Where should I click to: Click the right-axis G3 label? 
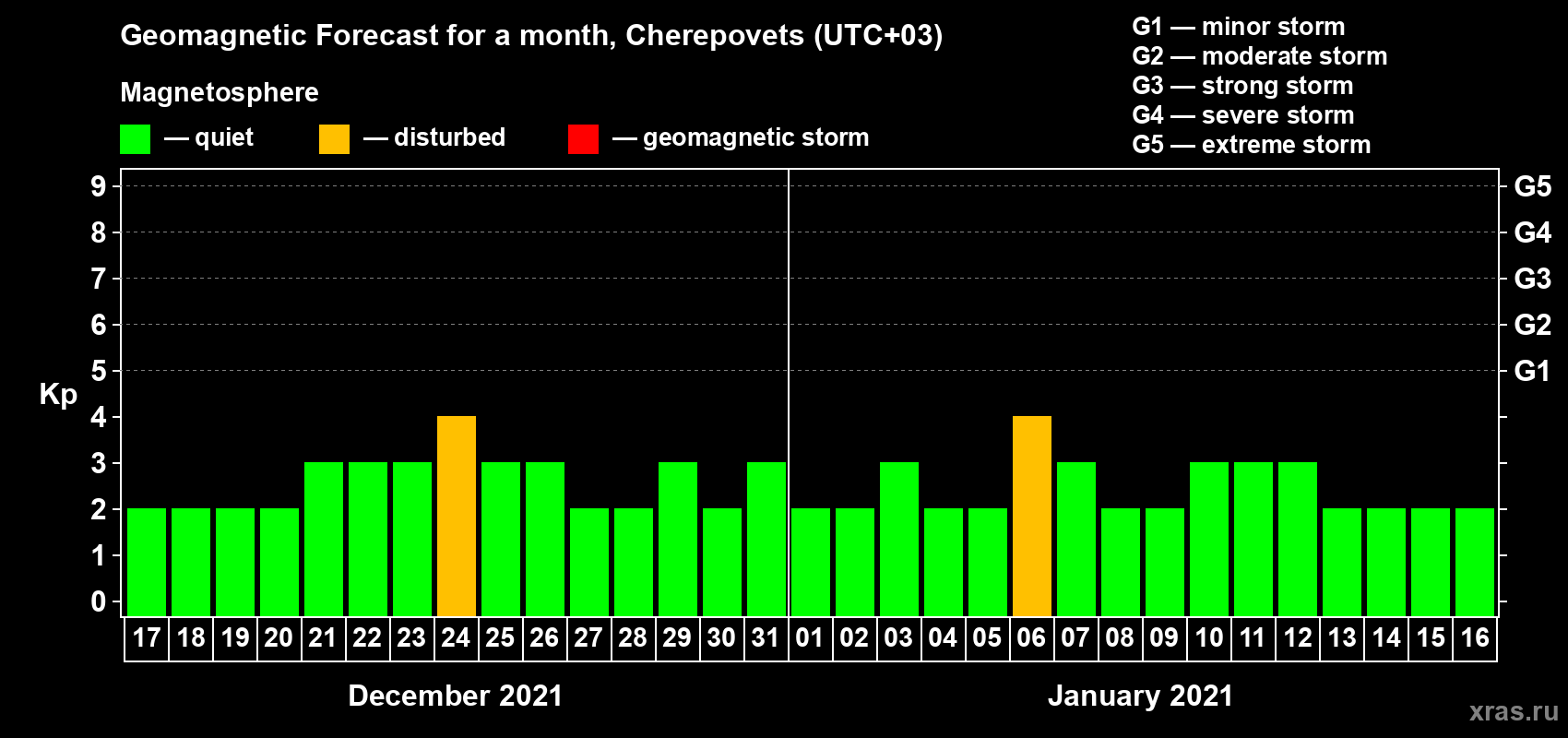click(1533, 279)
